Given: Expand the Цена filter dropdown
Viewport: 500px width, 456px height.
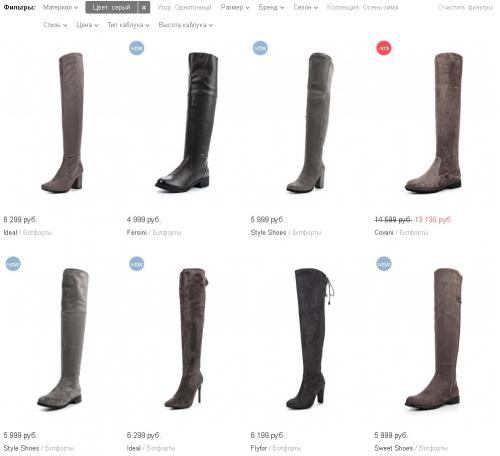Looking at the screenshot, I should (x=87, y=25).
